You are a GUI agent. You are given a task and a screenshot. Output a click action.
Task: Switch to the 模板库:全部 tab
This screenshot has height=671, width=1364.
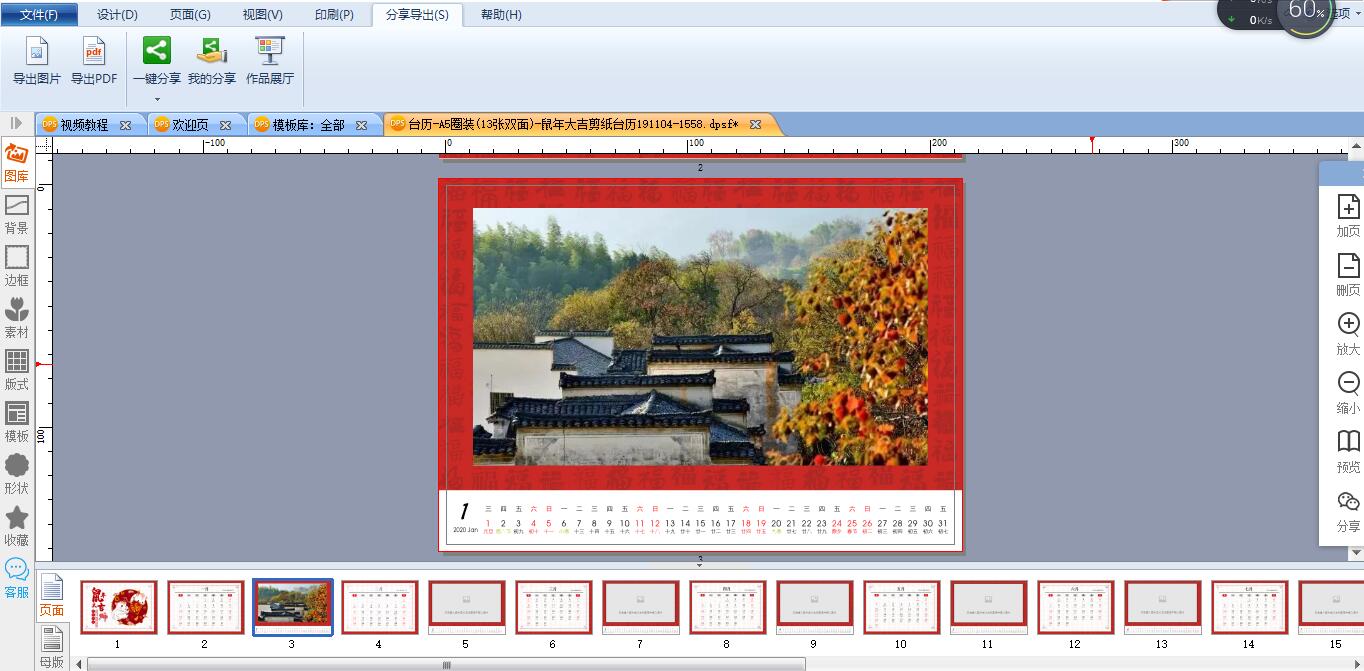[x=308, y=125]
